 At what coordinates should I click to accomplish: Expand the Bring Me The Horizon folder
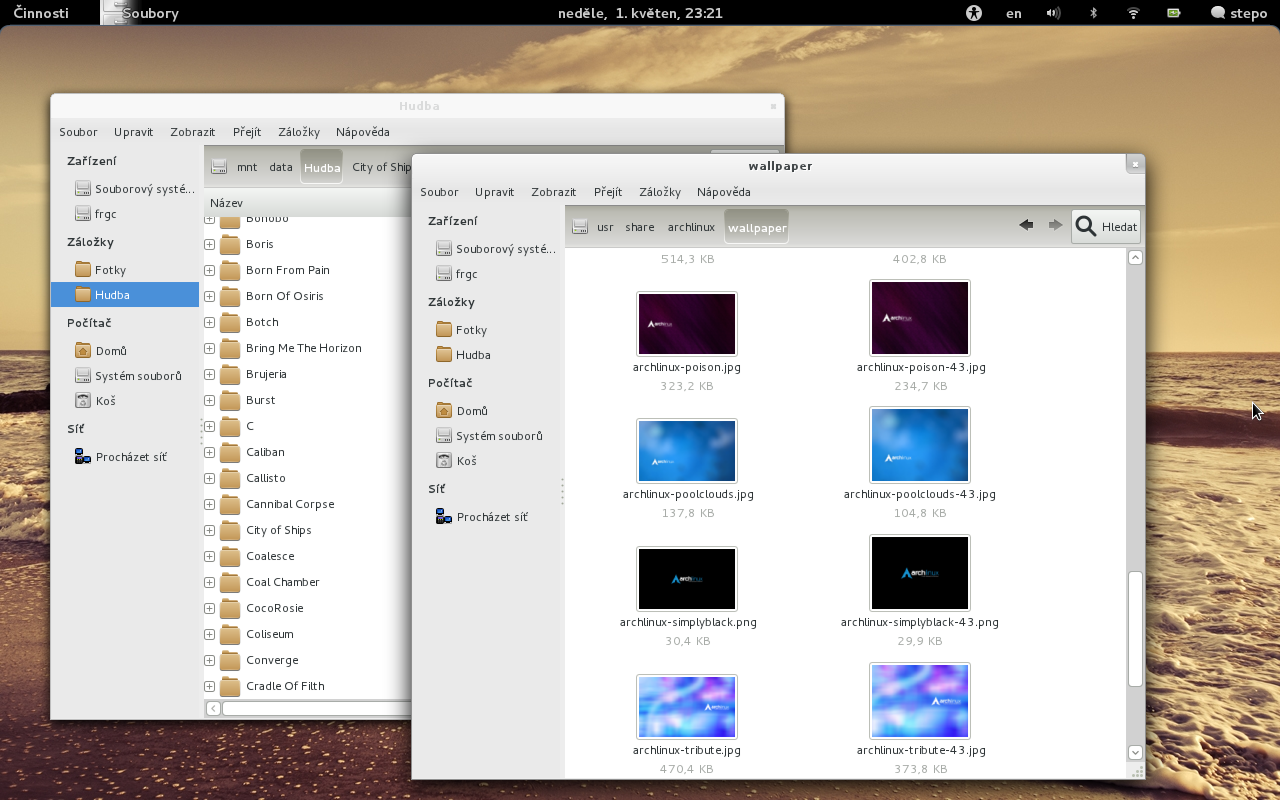pyautogui.click(x=210, y=348)
